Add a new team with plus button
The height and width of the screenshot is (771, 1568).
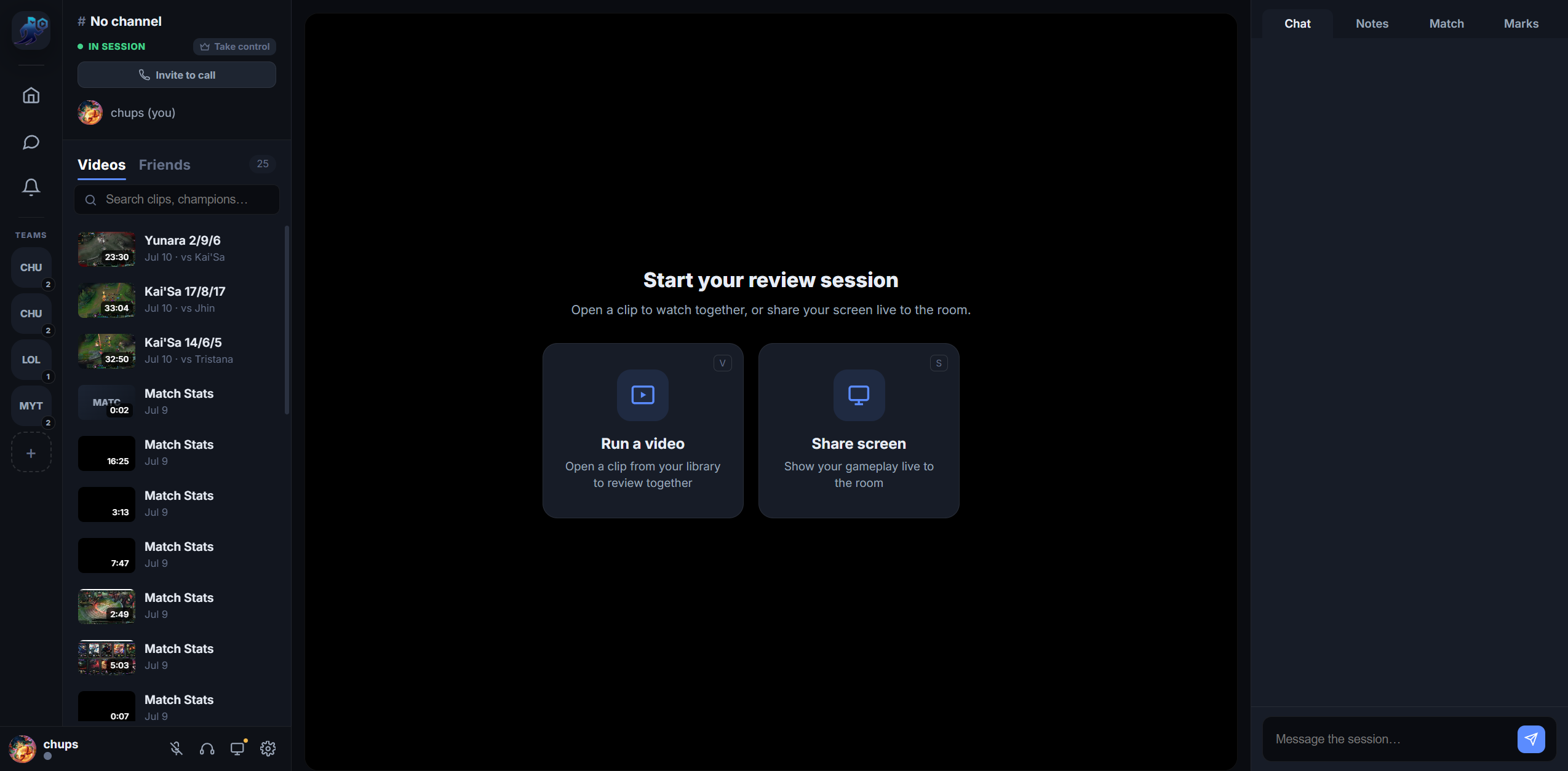click(x=31, y=453)
